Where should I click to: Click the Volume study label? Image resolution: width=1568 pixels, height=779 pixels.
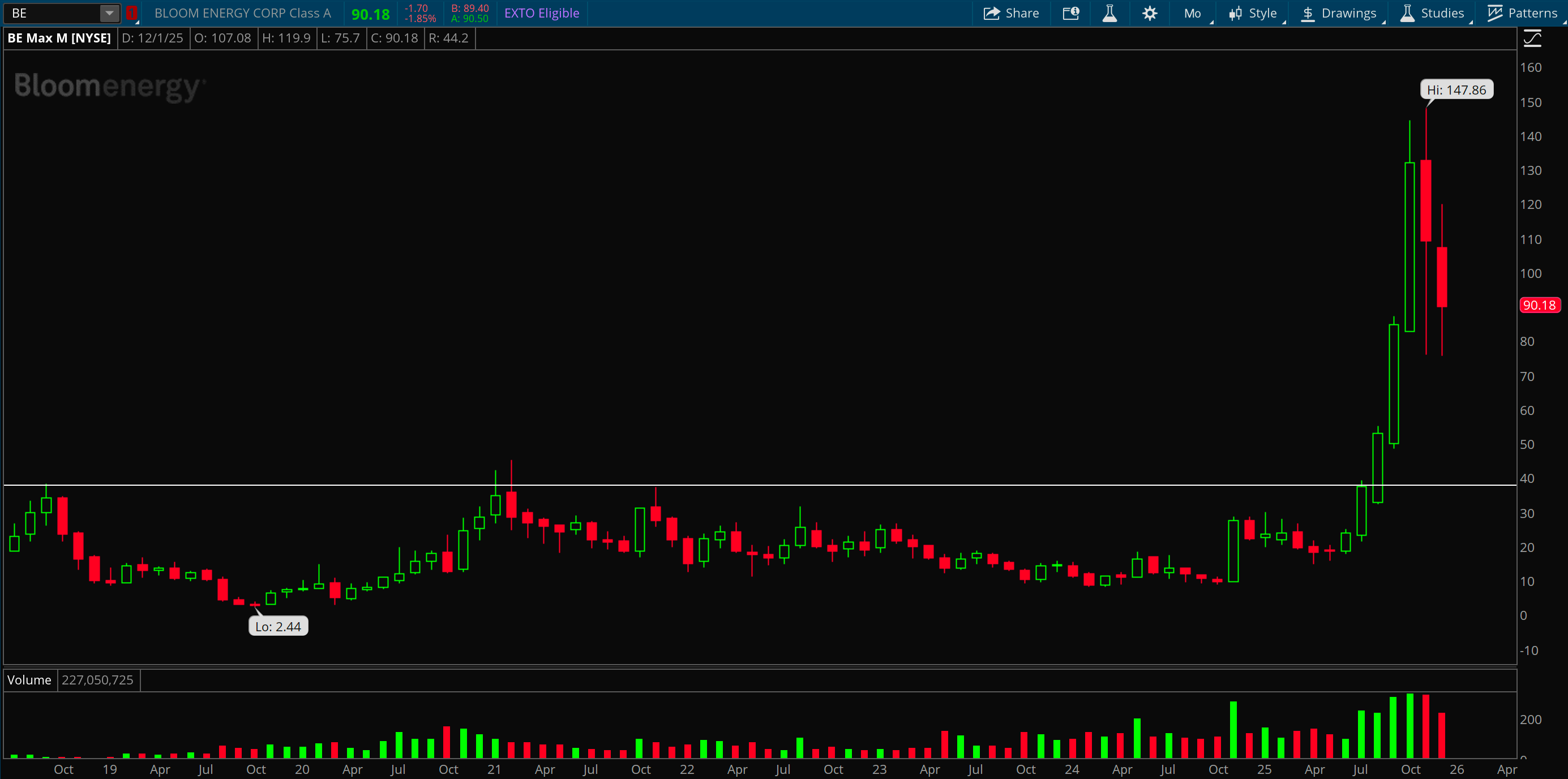(29, 680)
